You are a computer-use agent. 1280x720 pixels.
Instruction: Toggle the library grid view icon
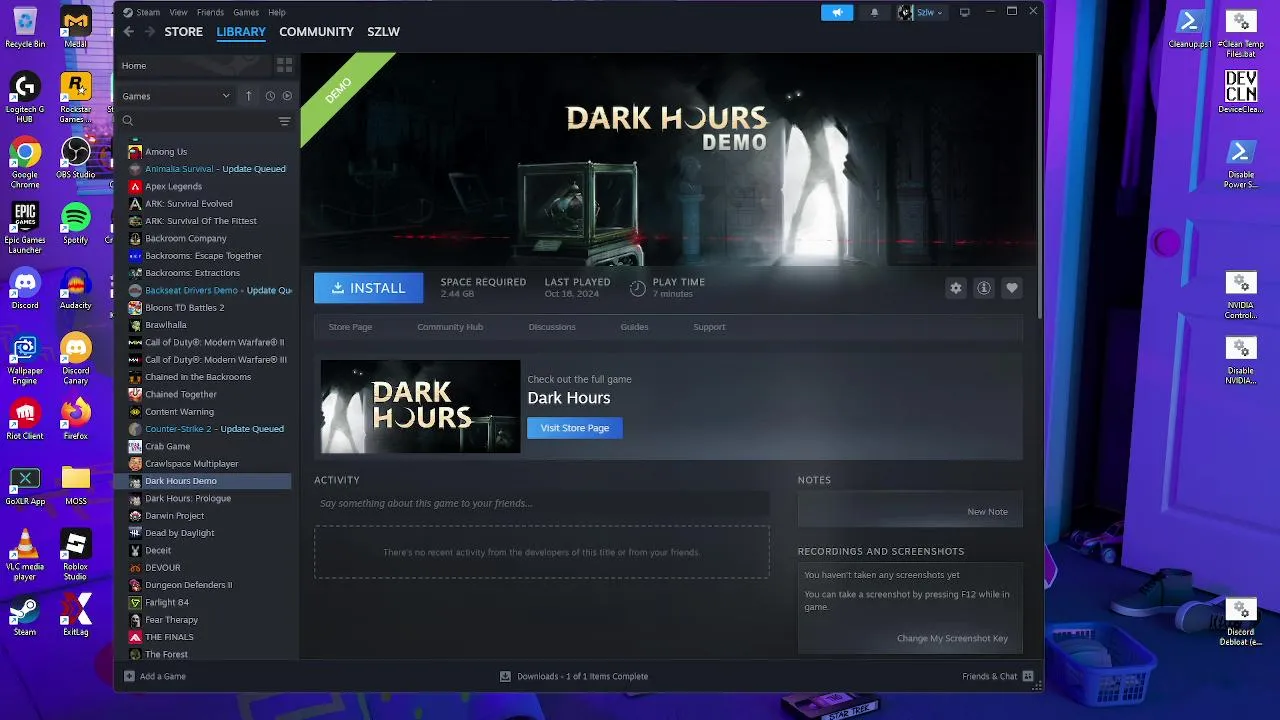coord(284,65)
